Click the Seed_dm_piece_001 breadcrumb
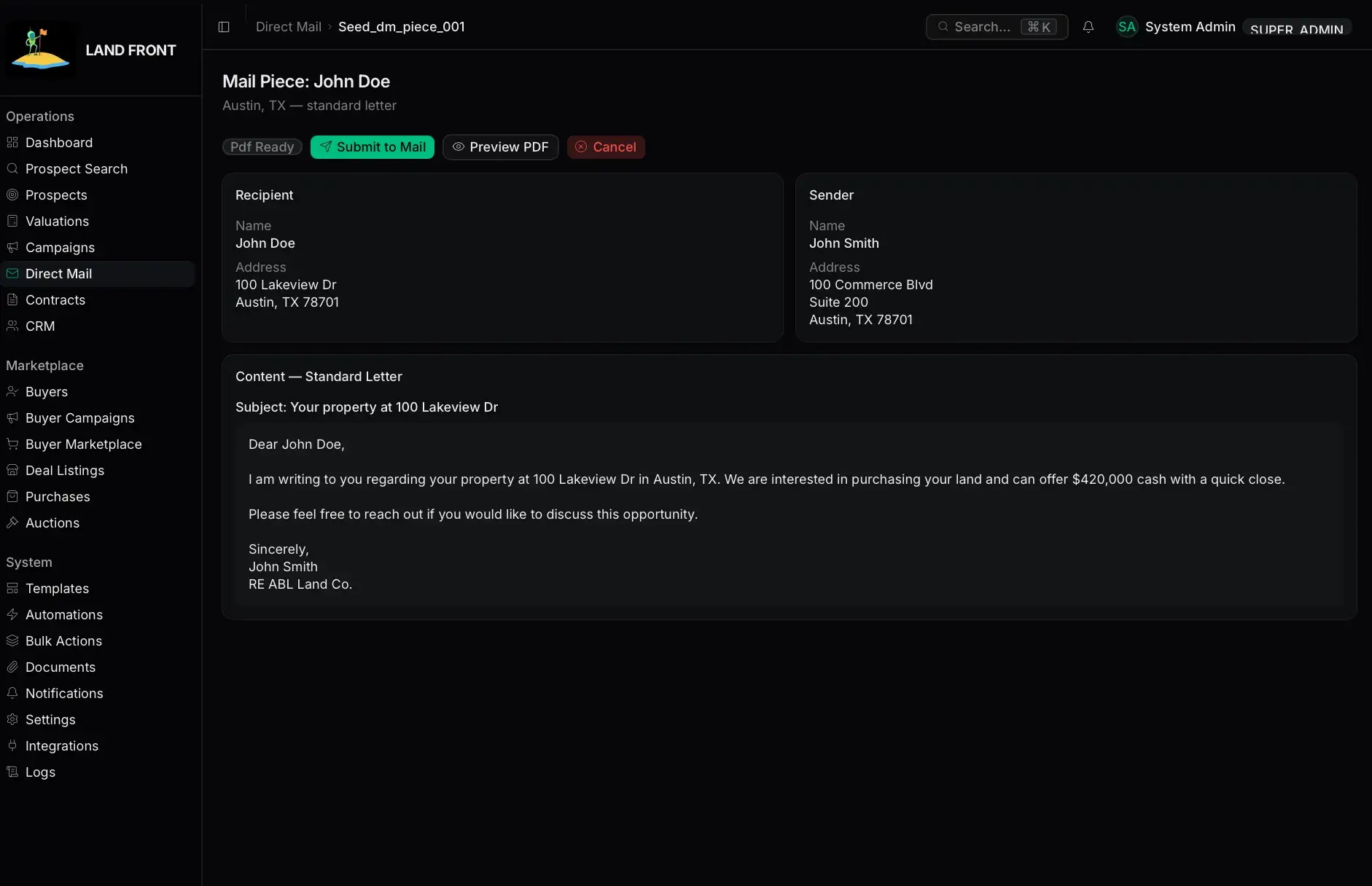This screenshot has width=1372, height=886. tap(401, 27)
